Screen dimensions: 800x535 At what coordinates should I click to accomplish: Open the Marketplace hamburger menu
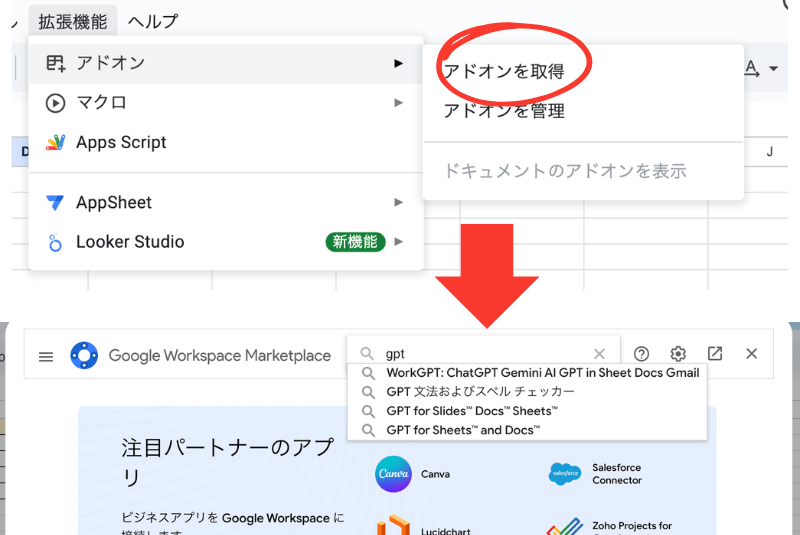46,356
